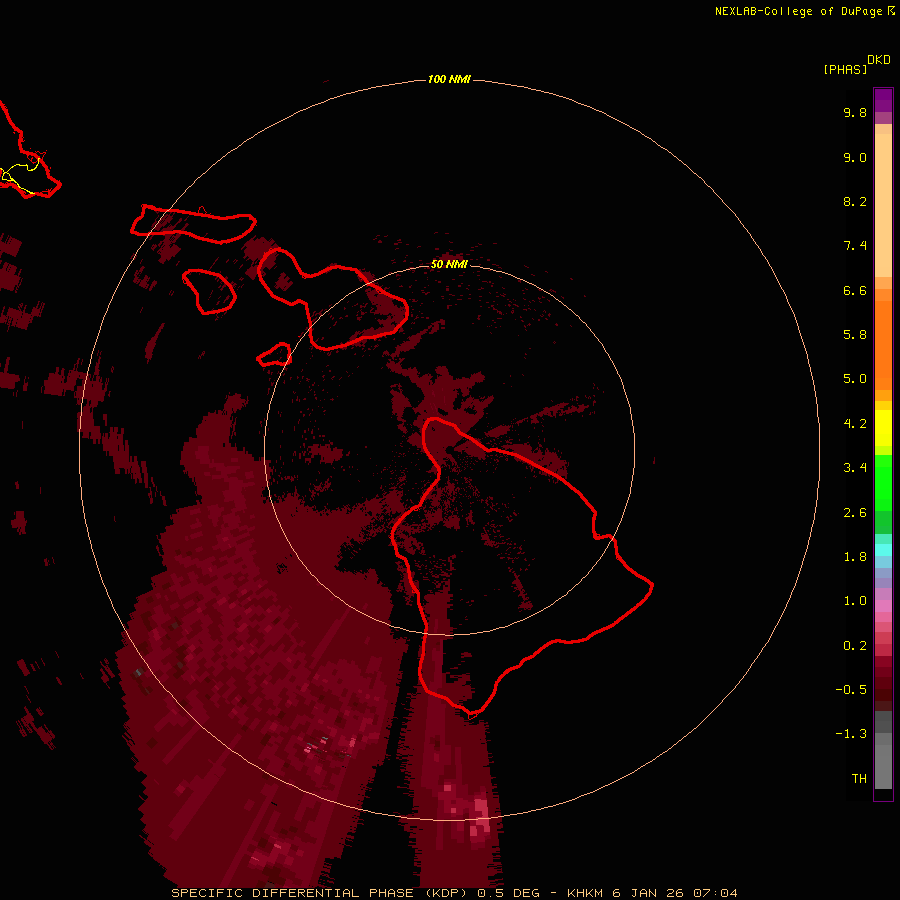This screenshot has width=900, height=900.
Task: Pick the bright green segment of the color scale
Action: pos(883,482)
